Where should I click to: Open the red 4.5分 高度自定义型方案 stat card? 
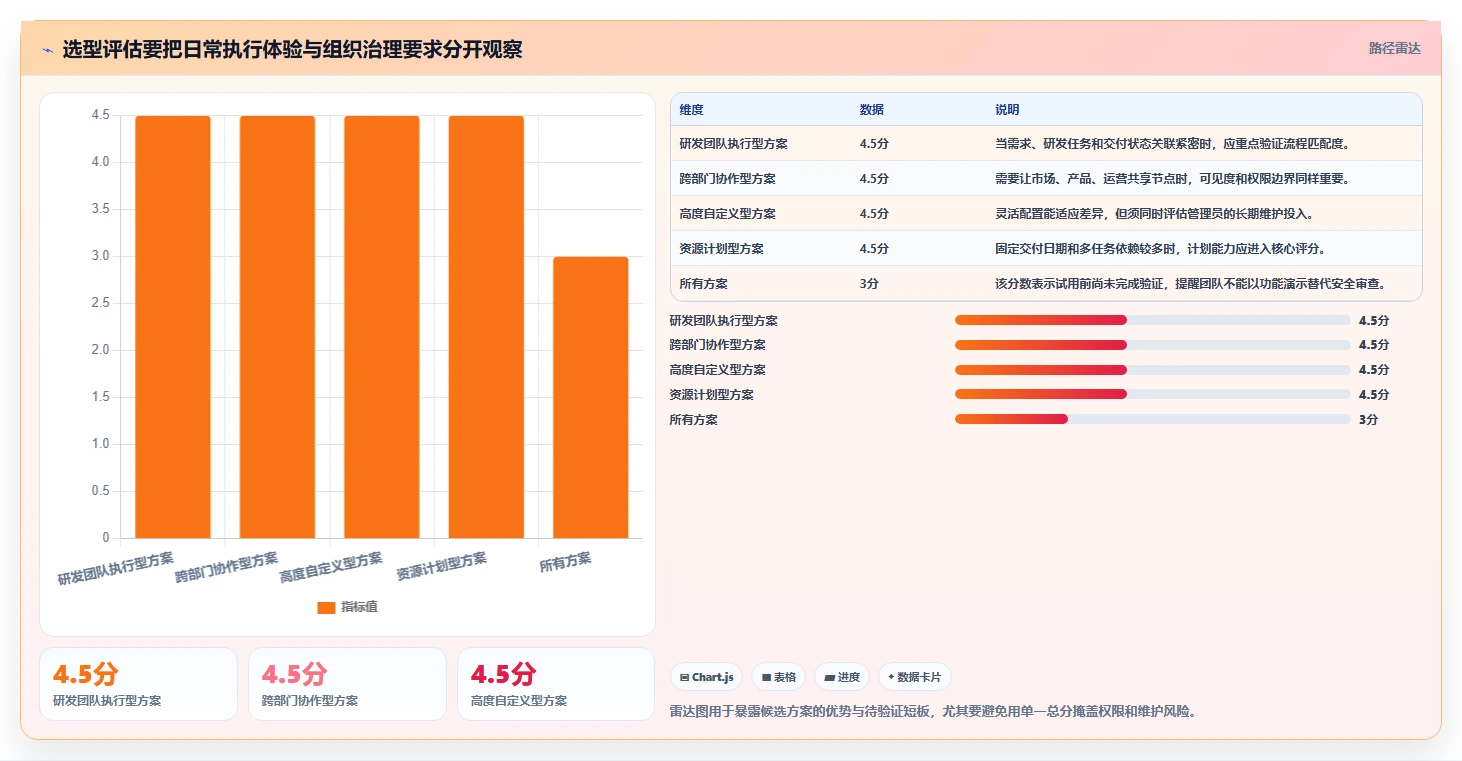click(x=556, y=684)
